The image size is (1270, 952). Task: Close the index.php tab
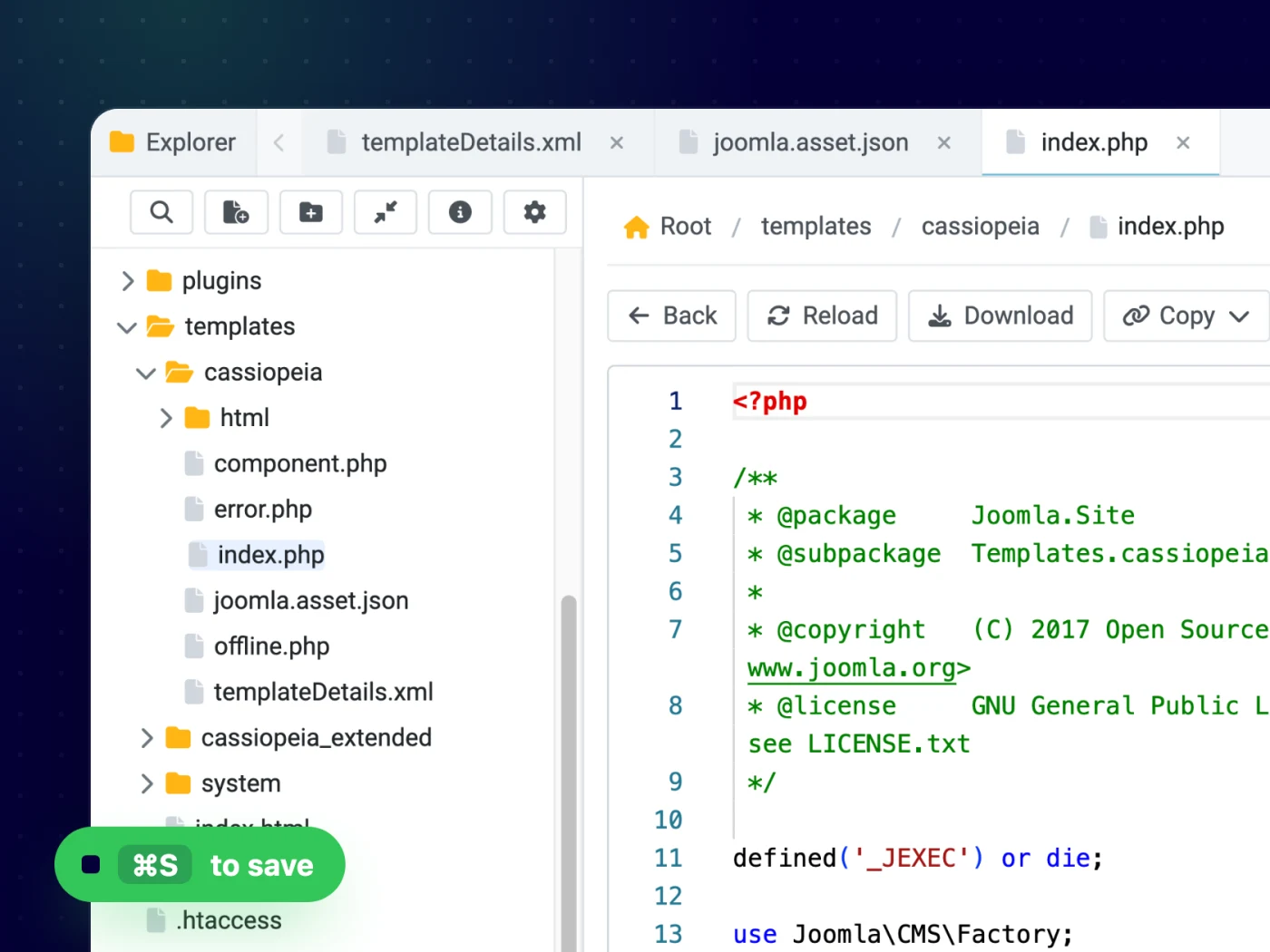point(1183,143)
